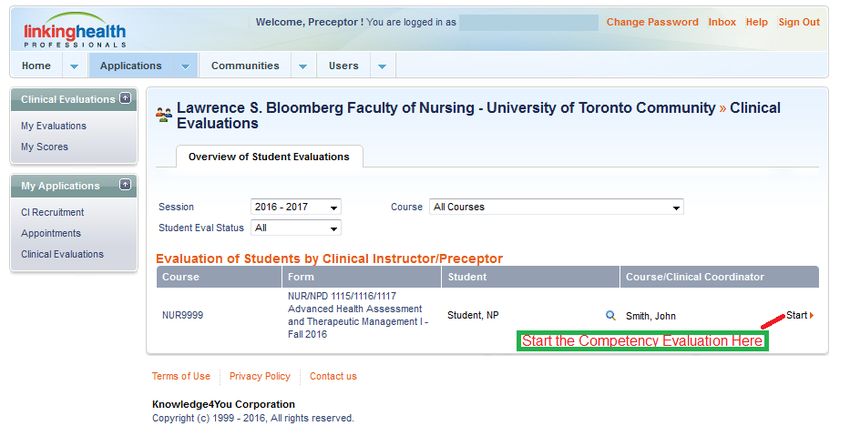Image resolution: width=850 pixels, height=436 pixels.
Task: Click Start to begin the evaluation
Action: click(x=796, y=316)
